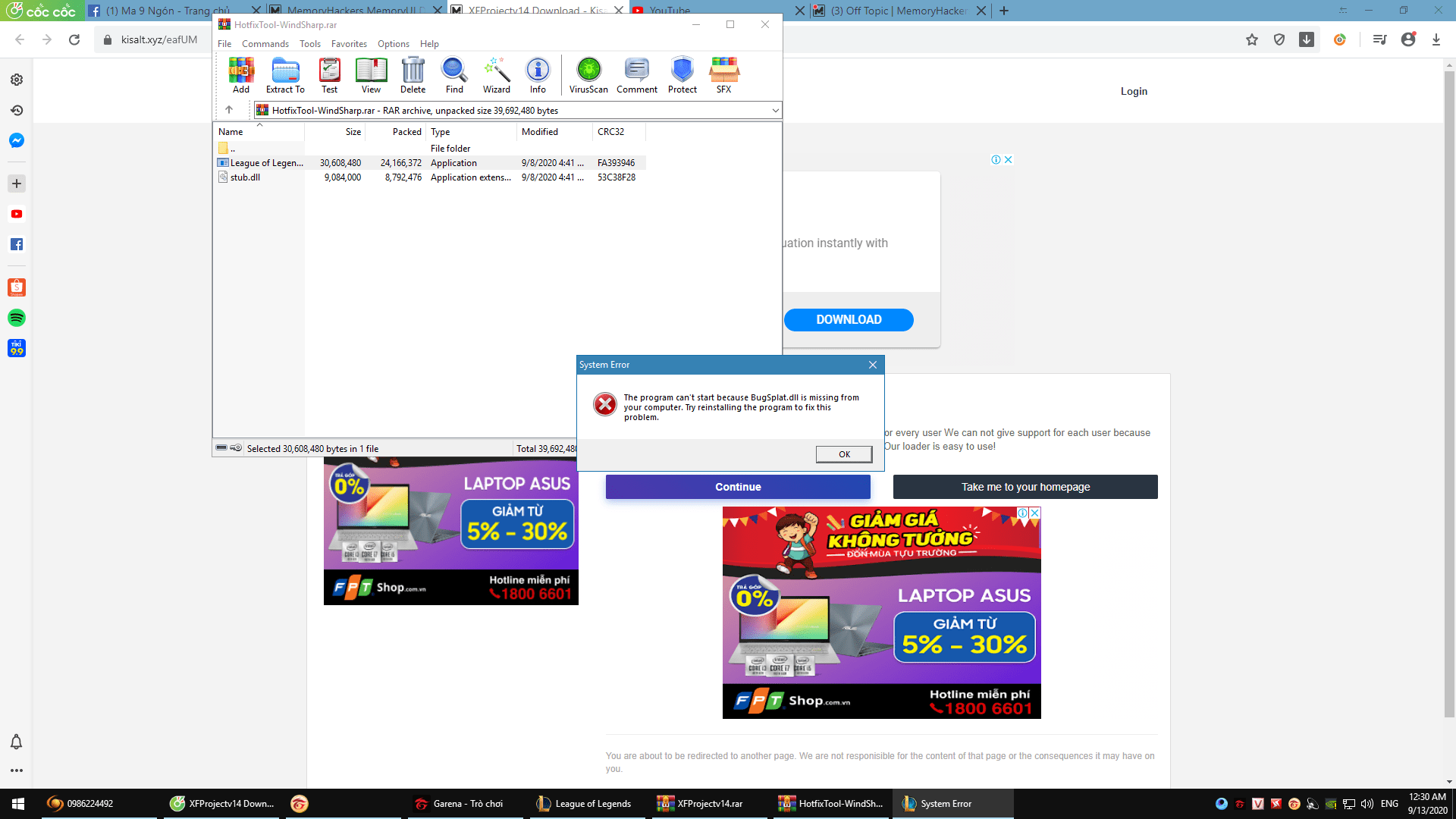
Task: Click the Add icon in WinRAR toolbar
Action: click(241, 75)
